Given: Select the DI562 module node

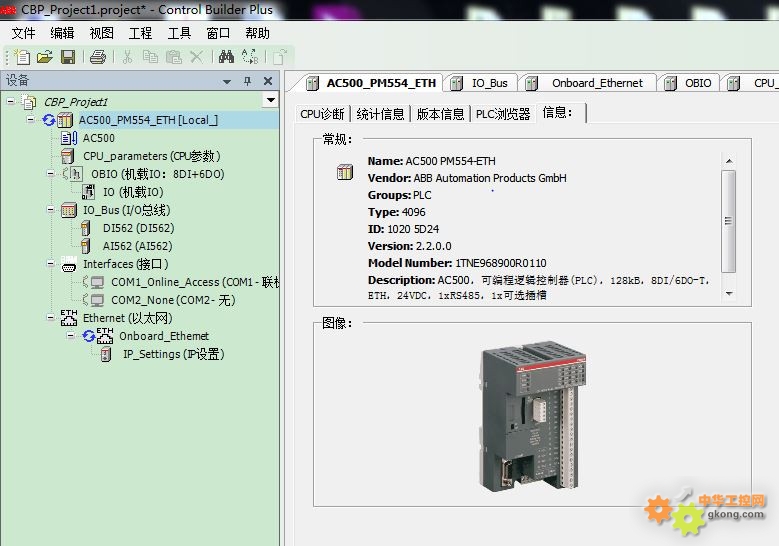Looking at the screenshot, I should tap(139, 228).
